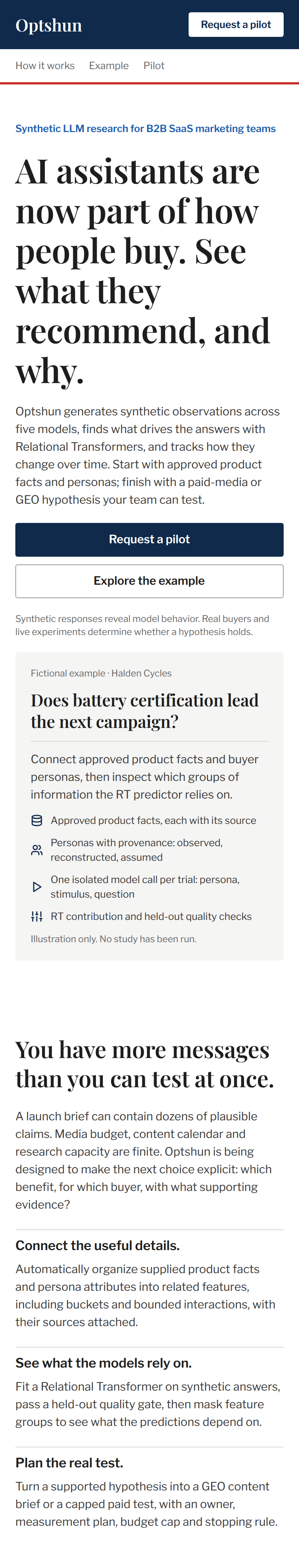Click the Illustration only disclaimer note
The width and height of the screenshot is (299, 1568).
[113, 939]
